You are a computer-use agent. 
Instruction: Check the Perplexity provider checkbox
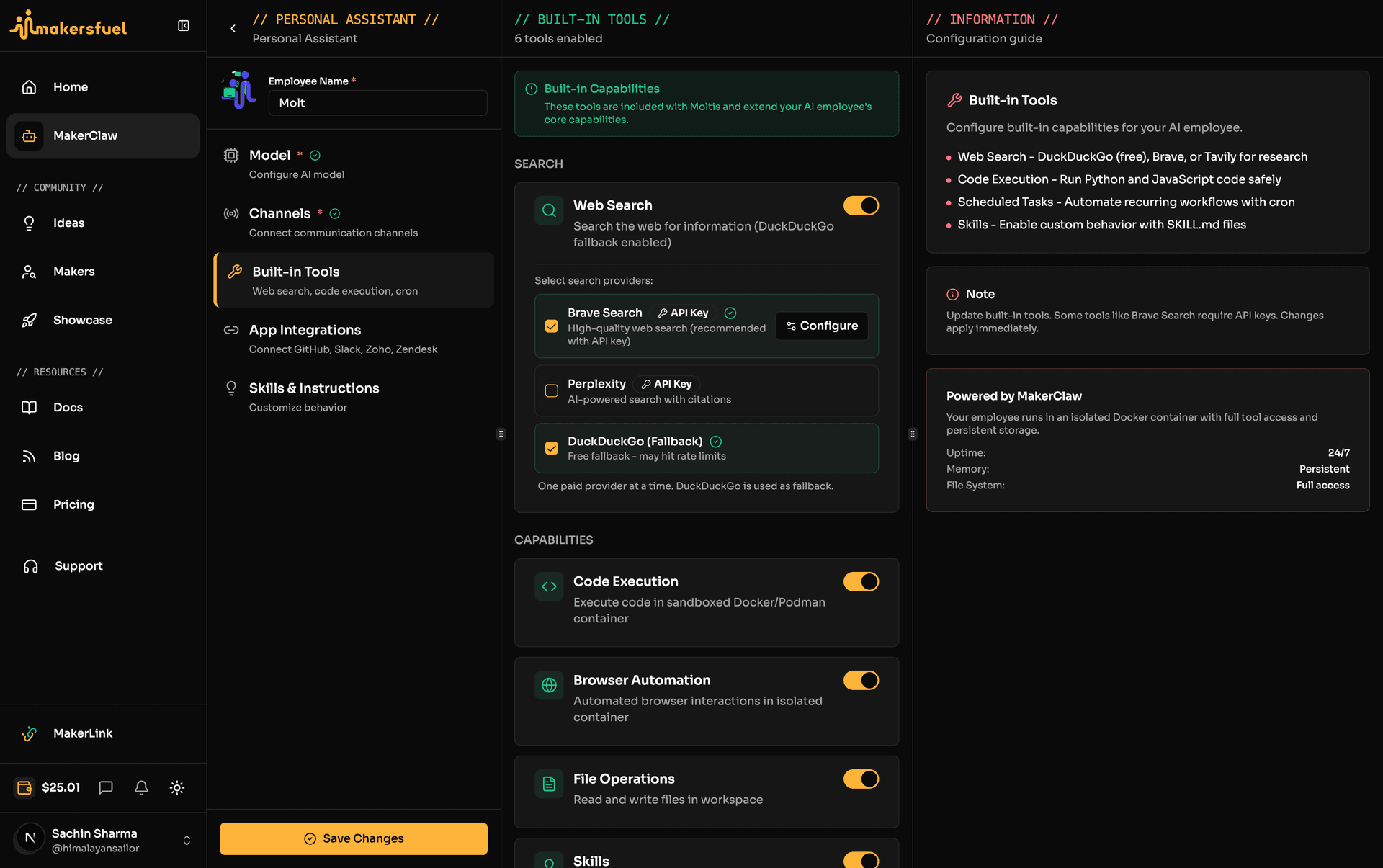[552, 391]
